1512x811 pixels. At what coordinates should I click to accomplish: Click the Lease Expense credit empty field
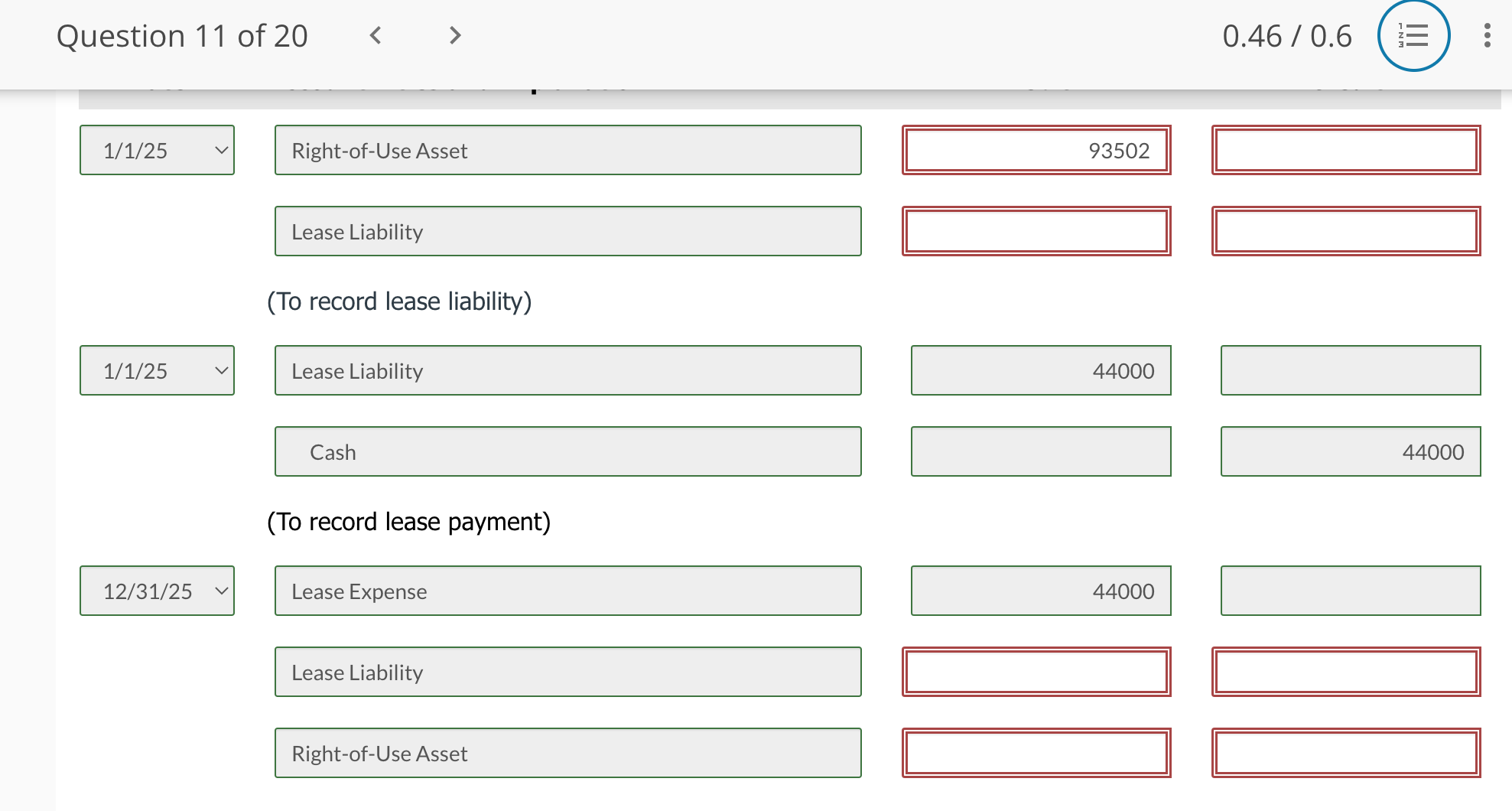click(1351, 591)
